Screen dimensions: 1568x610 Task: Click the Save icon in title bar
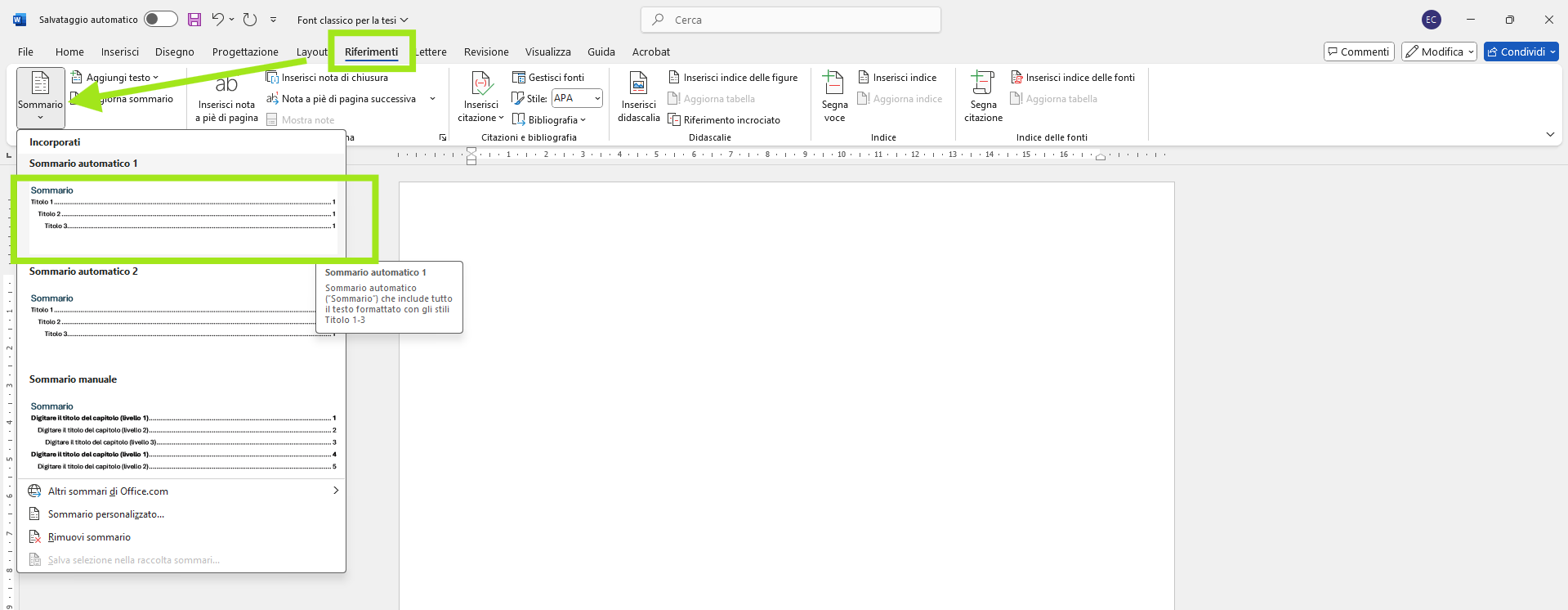coord(194,20)
